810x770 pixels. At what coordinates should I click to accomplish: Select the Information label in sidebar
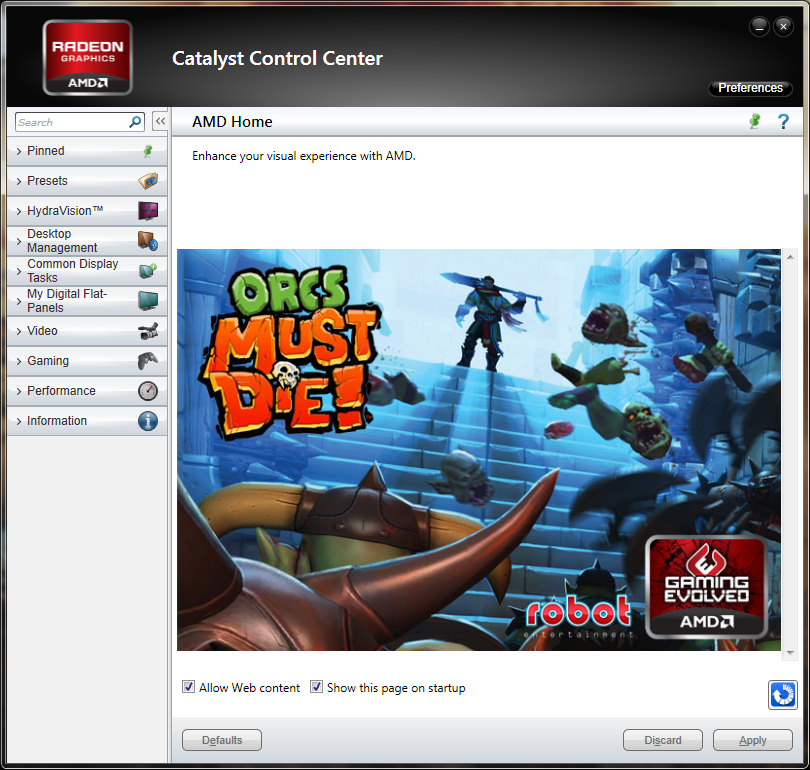point(57,421)
